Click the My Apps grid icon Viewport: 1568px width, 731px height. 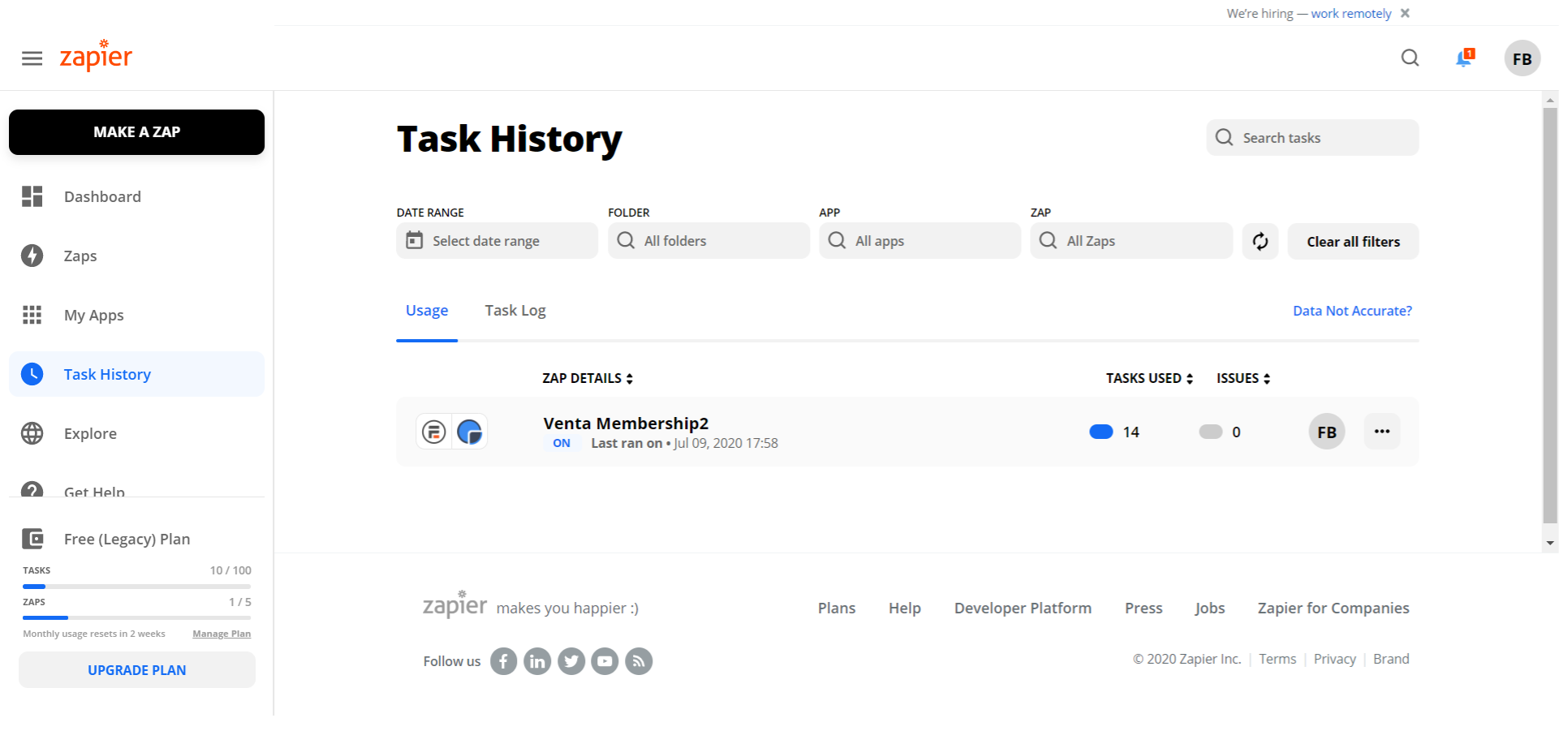coord(32,315)
